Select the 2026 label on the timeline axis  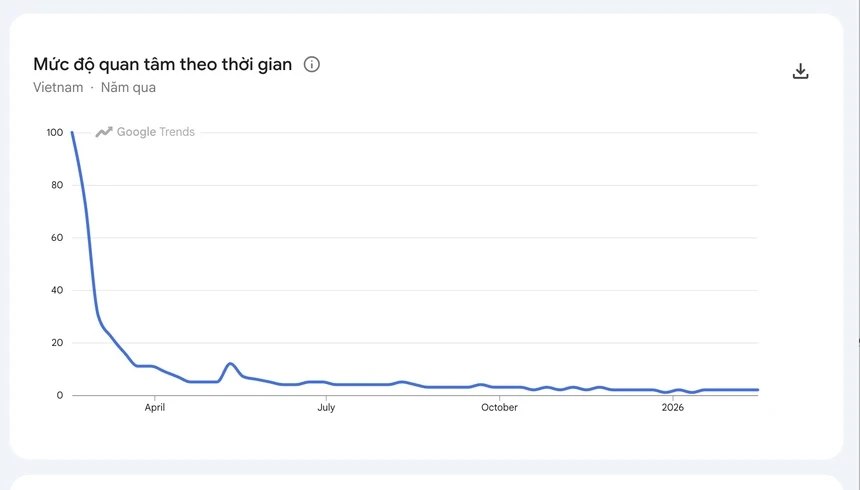[x=672, y=407]
